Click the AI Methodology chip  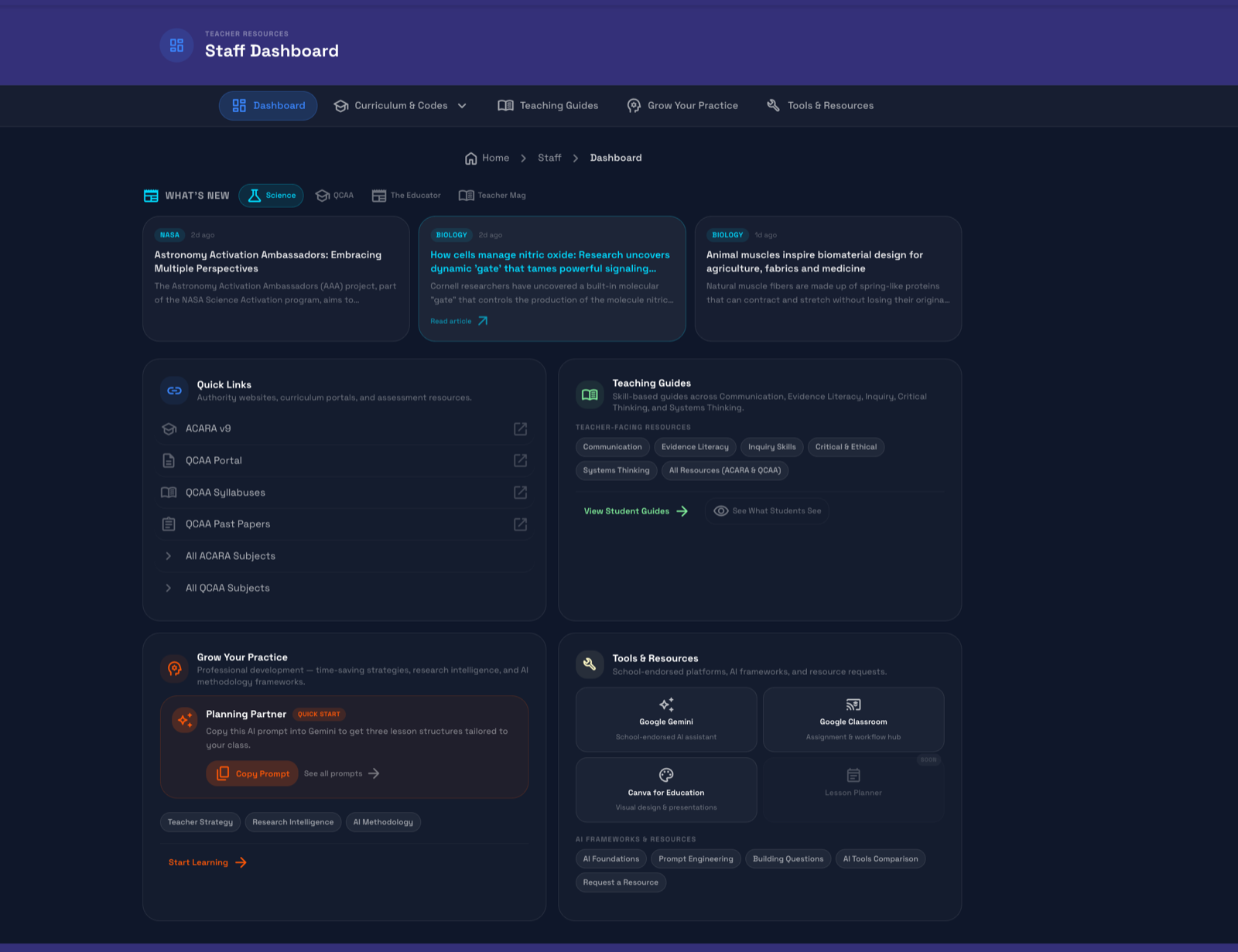click(x=383, y=822)
